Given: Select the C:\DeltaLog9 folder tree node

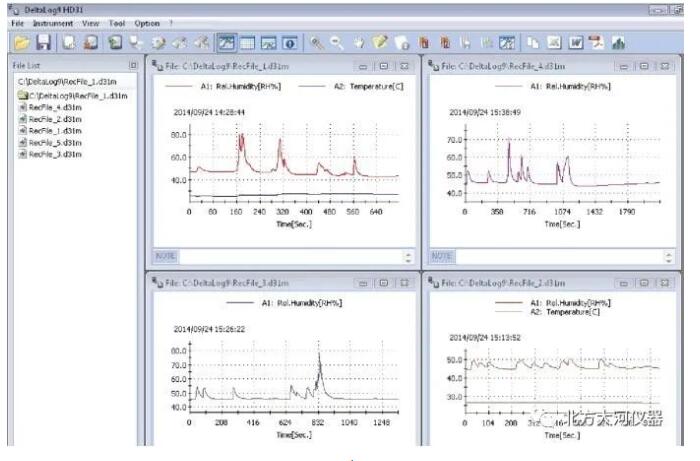Looking at the screenshot, I should point(77,94).
